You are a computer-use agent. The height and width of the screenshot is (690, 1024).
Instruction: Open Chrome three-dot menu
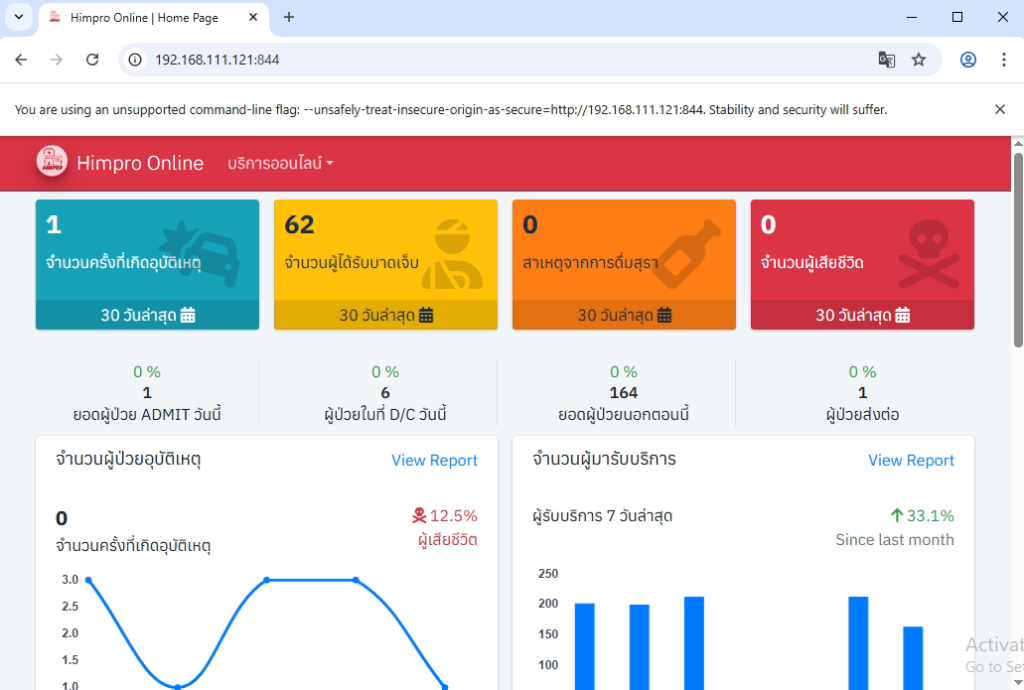1003,60
